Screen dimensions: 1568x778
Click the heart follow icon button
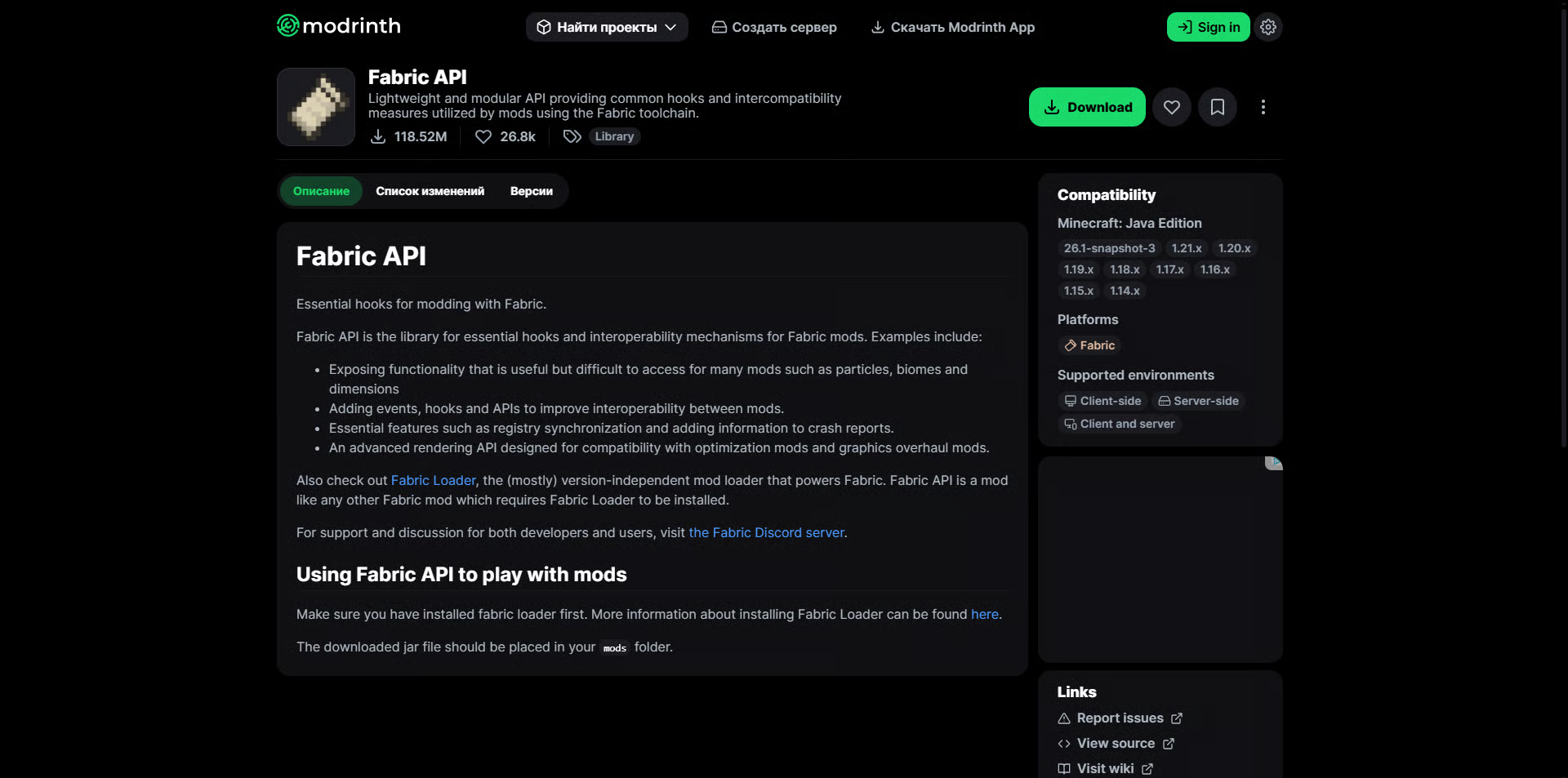pos(1171,107)
